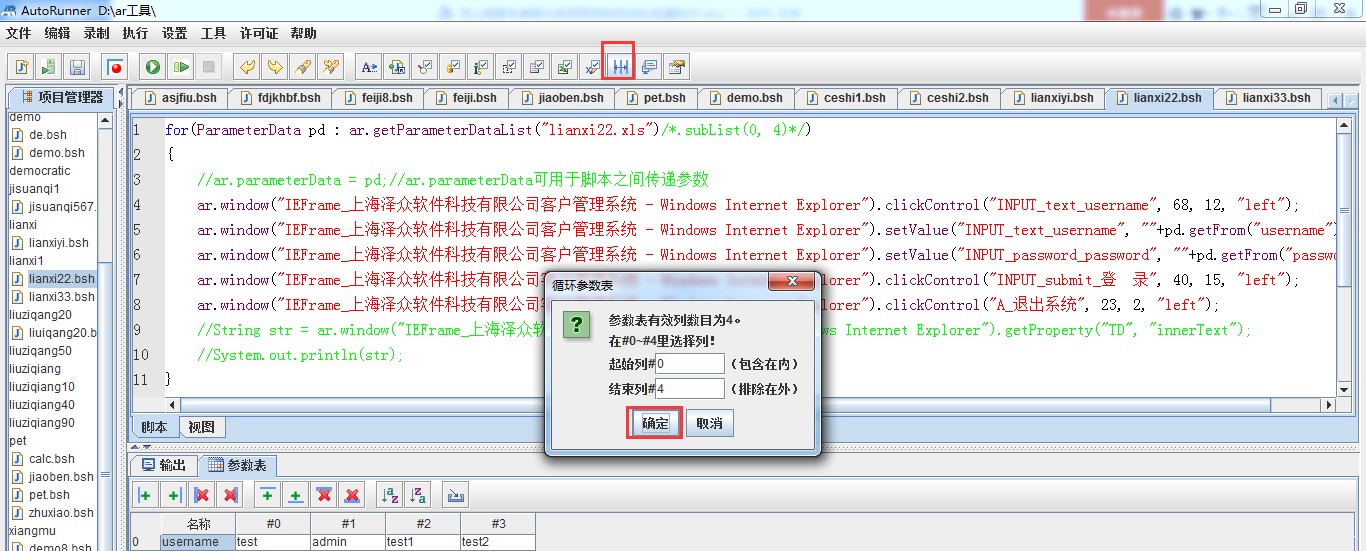Image resolution: width=1366 pixels, height=551 pixels.
Task: Click the blue tray import icon in parameter toolbar
Action: coord(456,495)
